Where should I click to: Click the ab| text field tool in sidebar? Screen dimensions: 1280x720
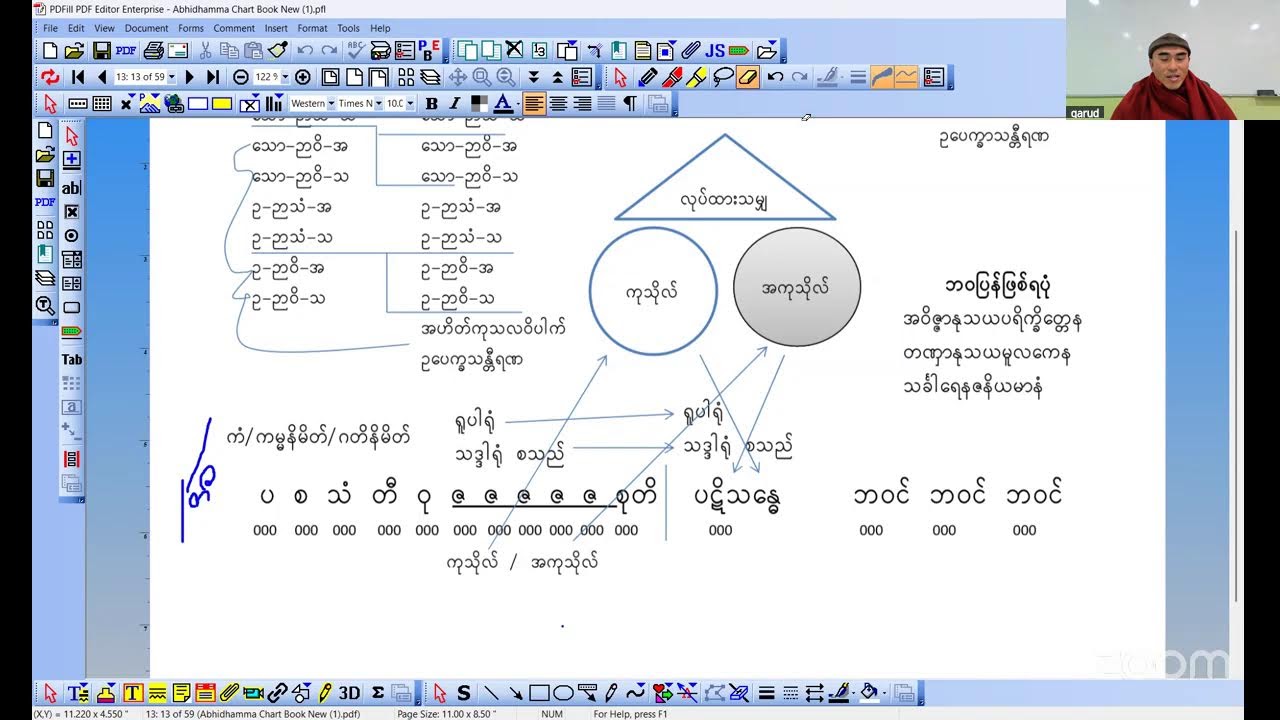point(72,188)
